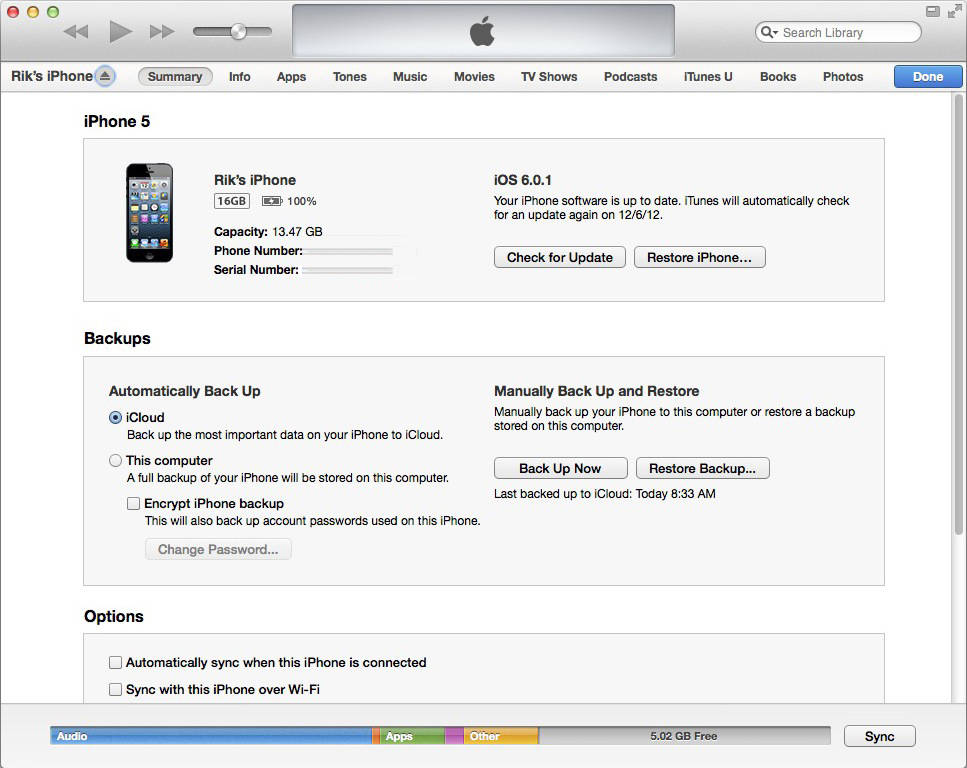Click the battery level icon
Image resolution: width=967 pixels, height=768 pixels.
click(271, 201)
